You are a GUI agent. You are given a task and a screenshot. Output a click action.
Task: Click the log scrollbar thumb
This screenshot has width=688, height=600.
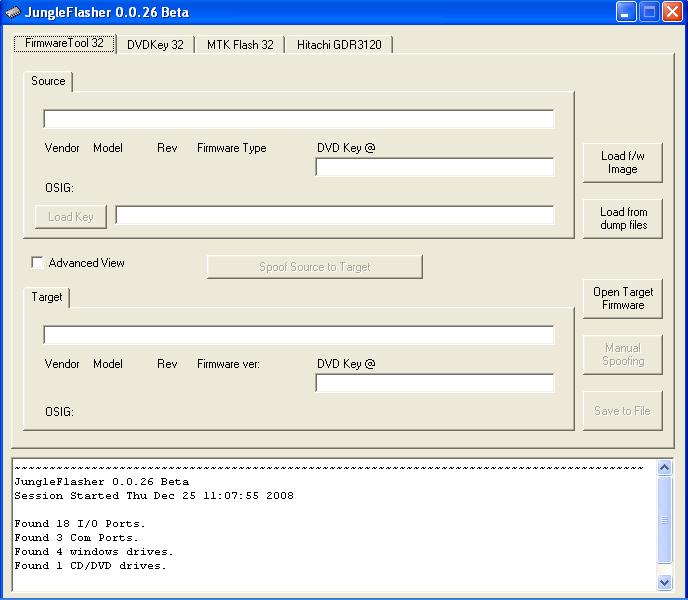pyautogui.click(x=664, y=520)
